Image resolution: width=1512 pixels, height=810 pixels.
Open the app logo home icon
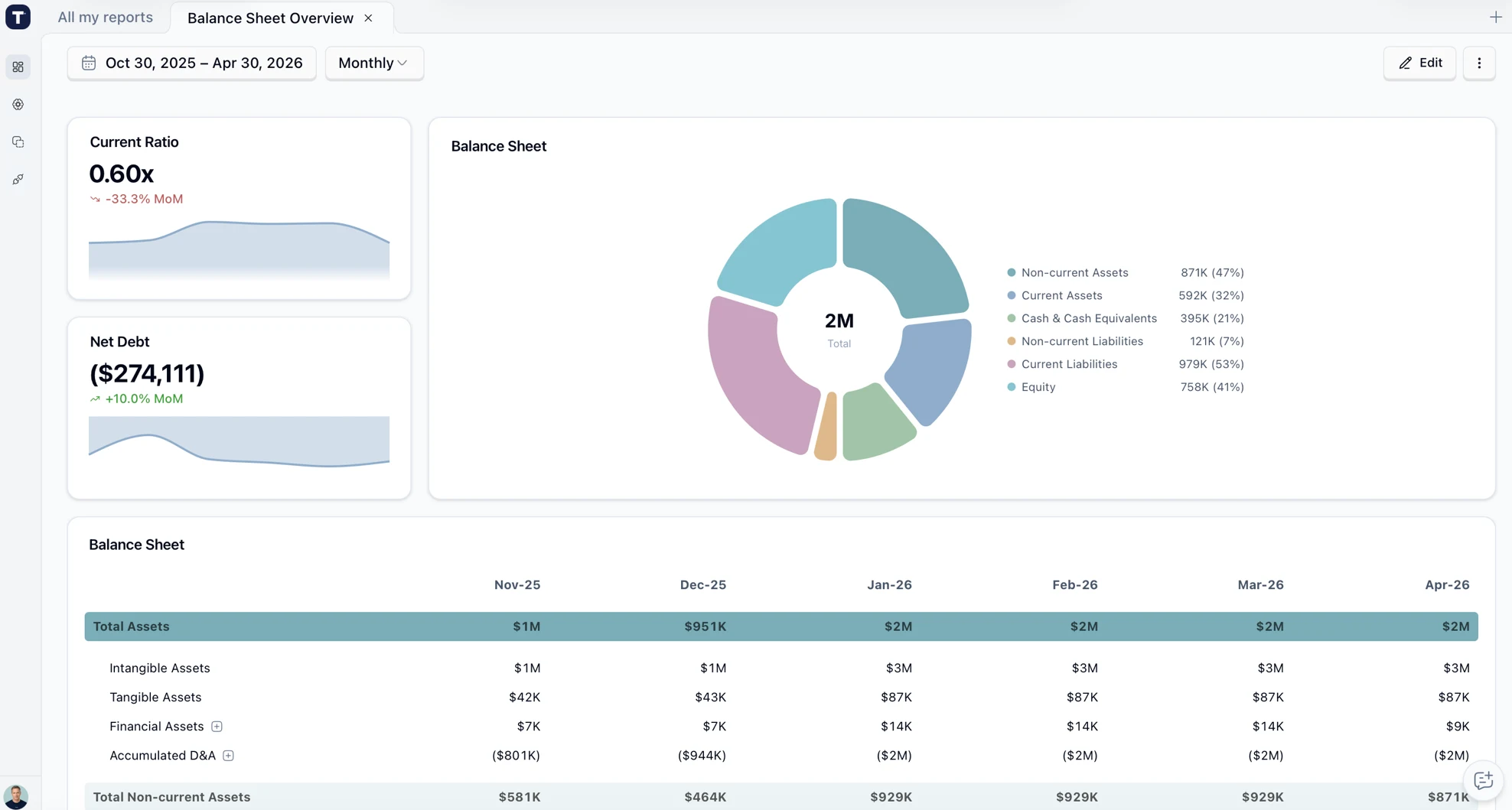[x=18, y=17]
